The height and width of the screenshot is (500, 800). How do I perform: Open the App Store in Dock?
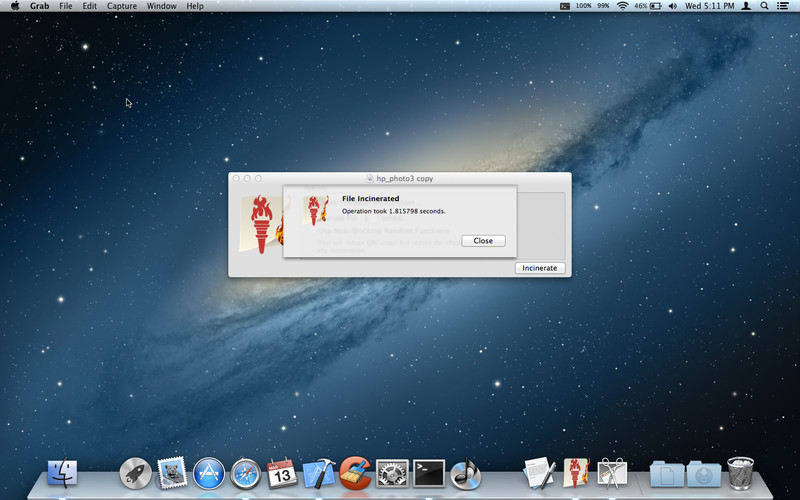pyautogui.click(x=209, y=473)
